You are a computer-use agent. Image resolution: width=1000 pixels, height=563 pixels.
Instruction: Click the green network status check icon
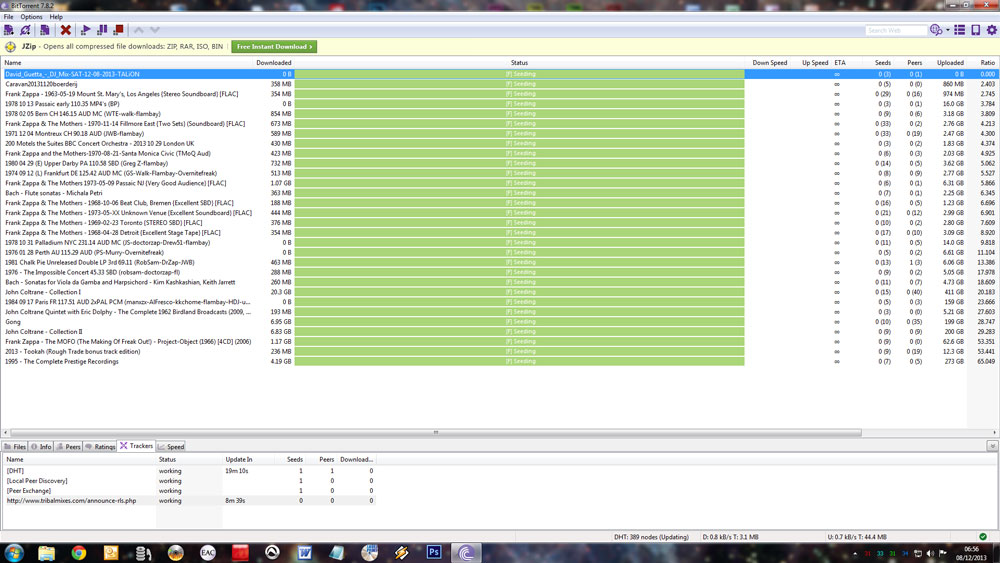[x=983, y=537]
